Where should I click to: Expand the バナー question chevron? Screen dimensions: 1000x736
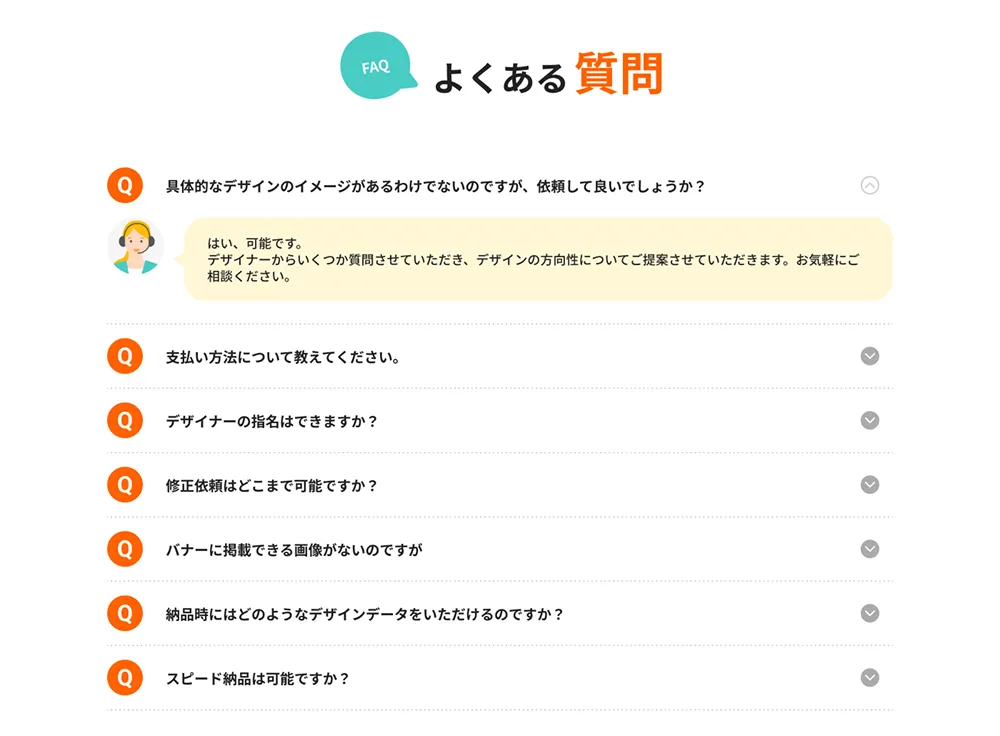click(x=869, y=549)
